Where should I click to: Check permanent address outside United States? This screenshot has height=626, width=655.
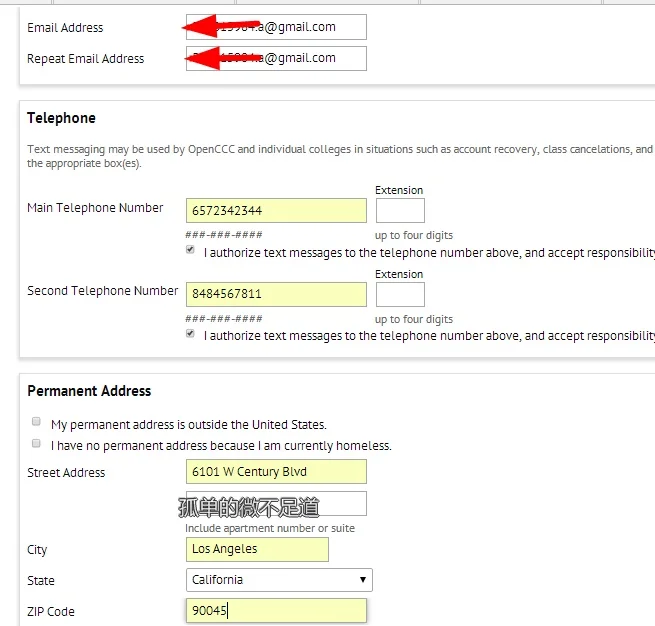click(x=37, y=422)
